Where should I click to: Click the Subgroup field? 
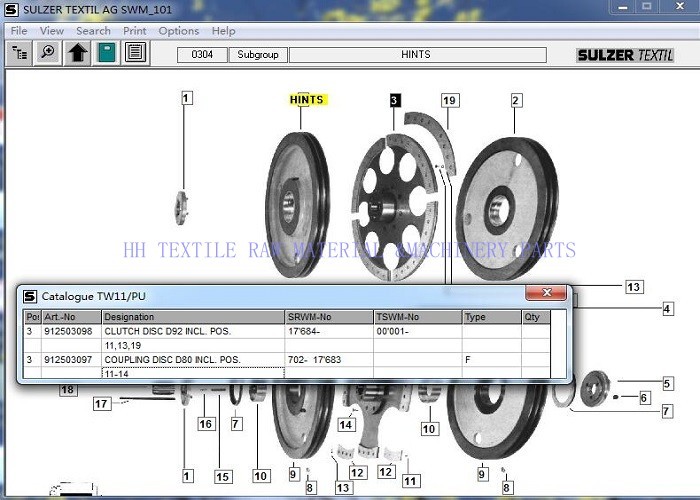pos(258,55)
